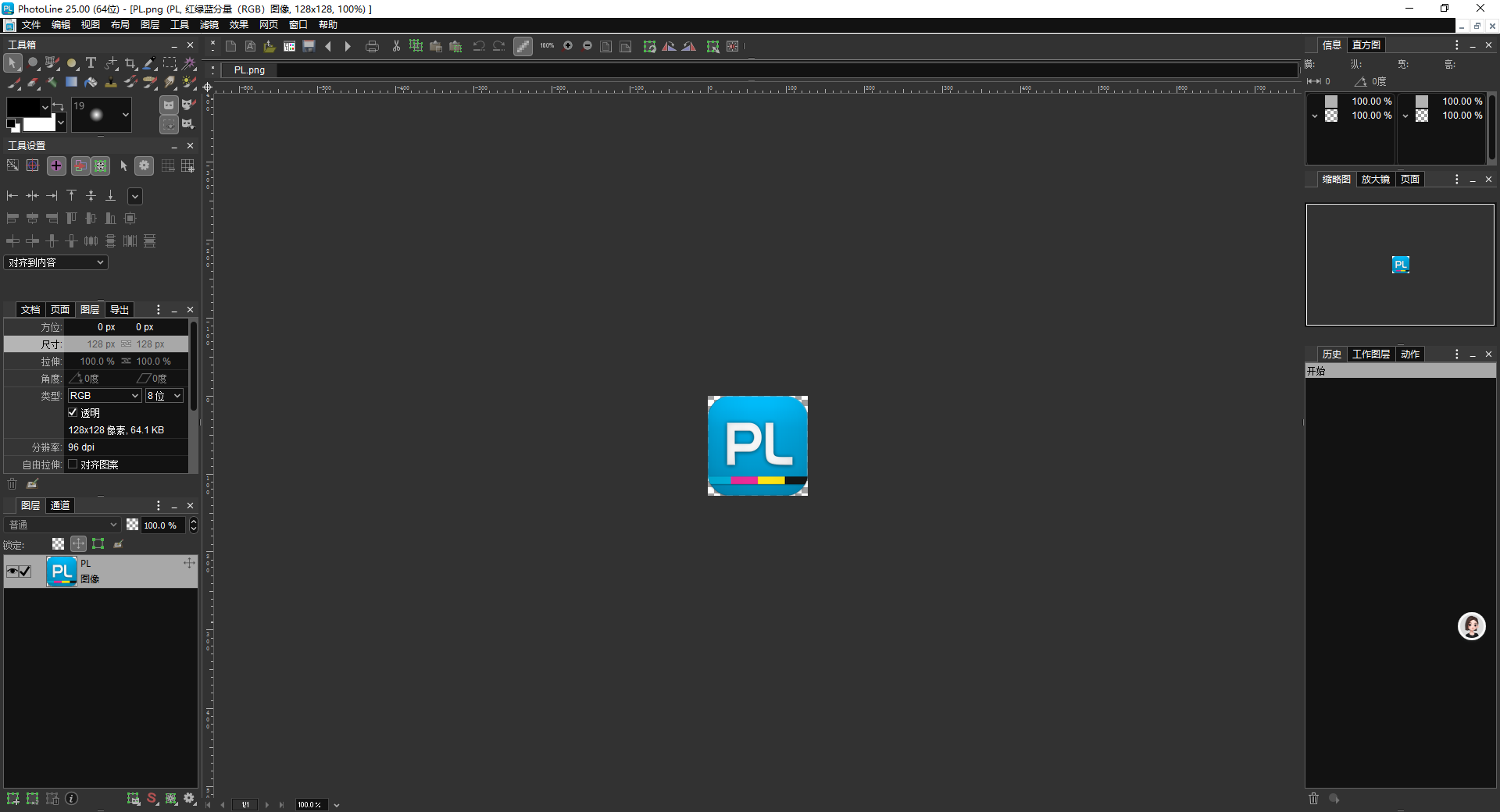Click the black foreground color swatch
Screen dimensions: 1500x812
[23, 107]
